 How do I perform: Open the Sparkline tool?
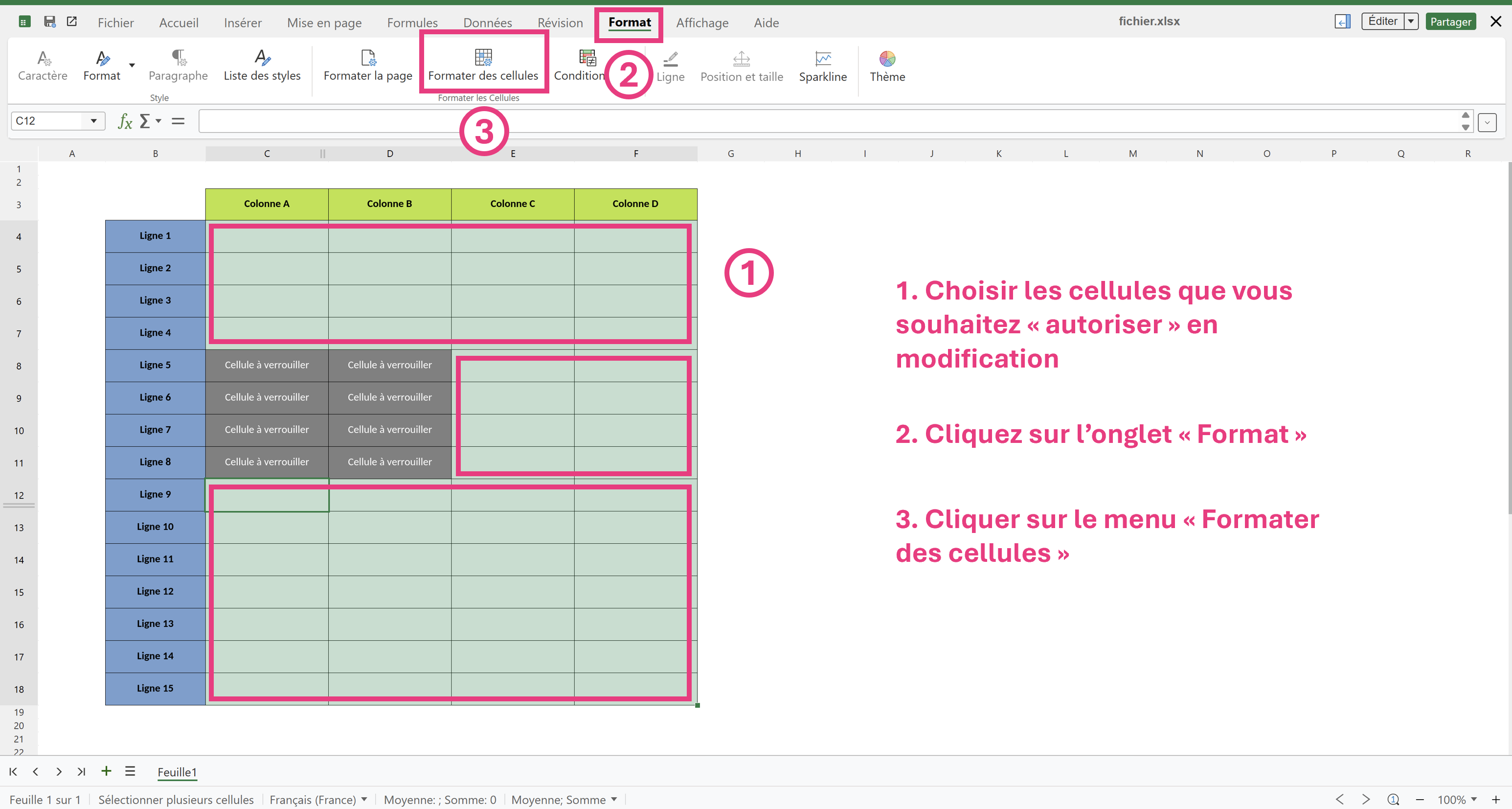click(x=822, y=67)
